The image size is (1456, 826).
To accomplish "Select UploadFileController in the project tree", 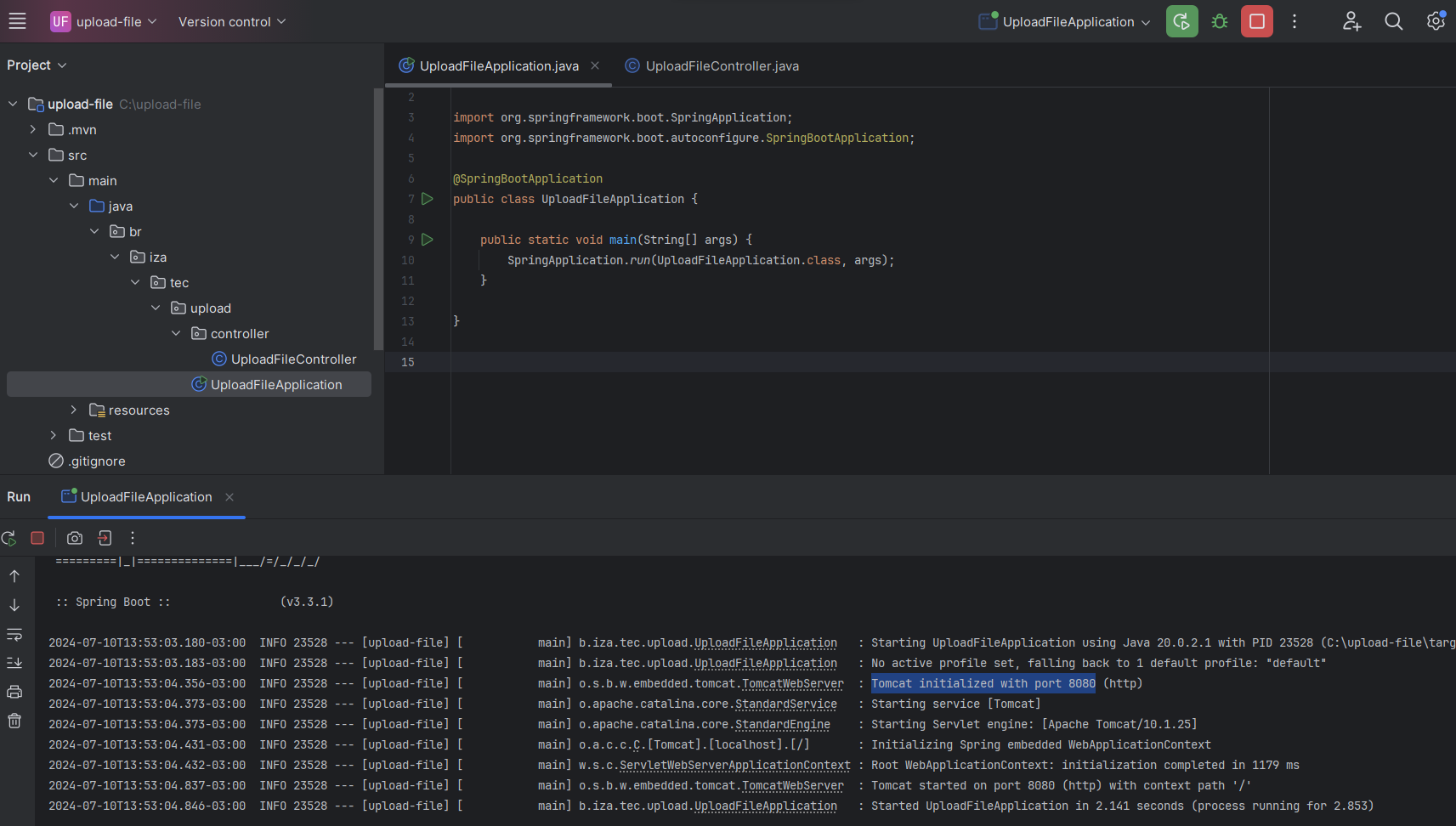I will 293,359.
